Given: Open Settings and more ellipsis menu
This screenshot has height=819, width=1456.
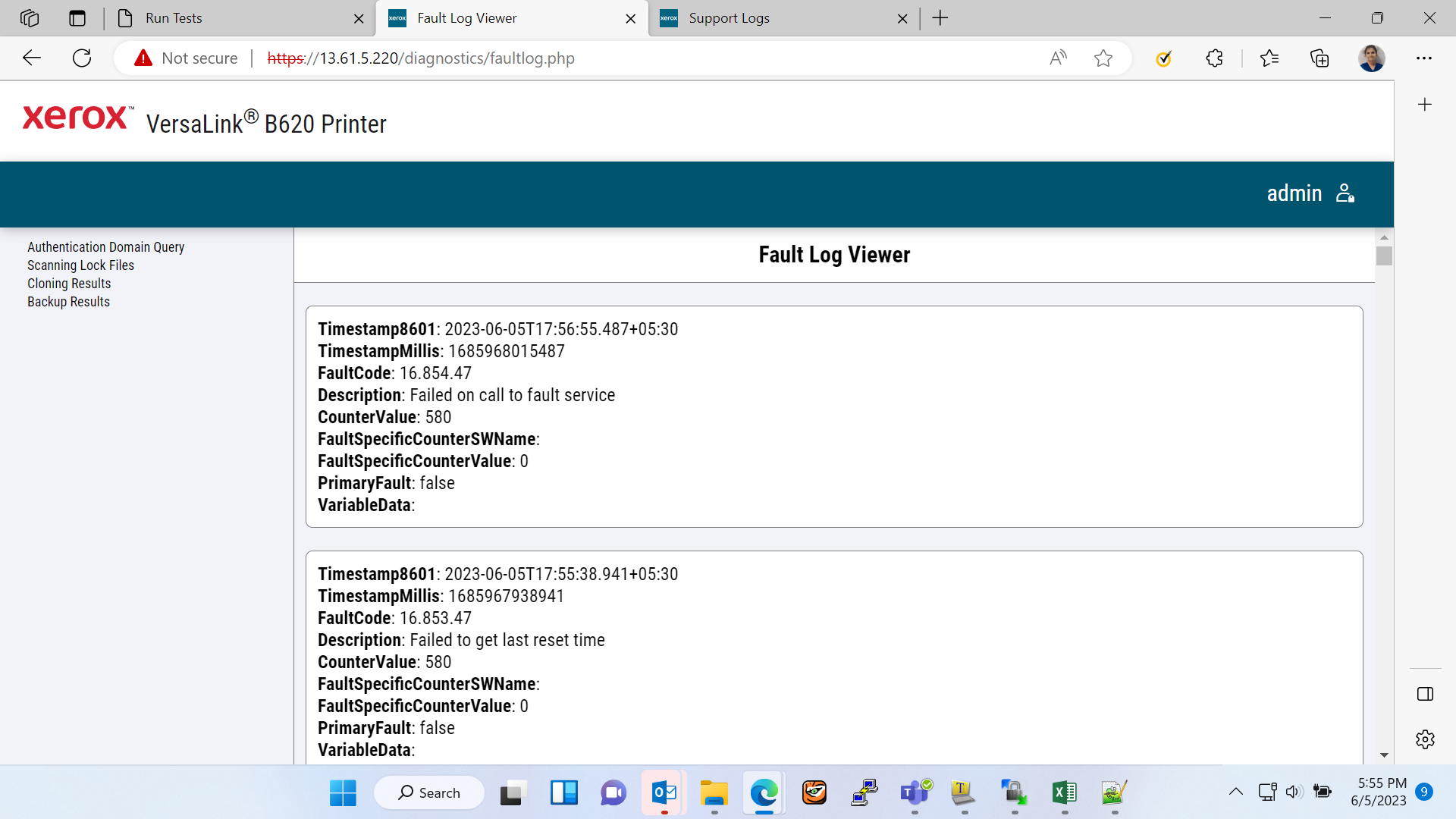Looking at the screenshot, I should pyautogui.click(x=1424, y=58).
